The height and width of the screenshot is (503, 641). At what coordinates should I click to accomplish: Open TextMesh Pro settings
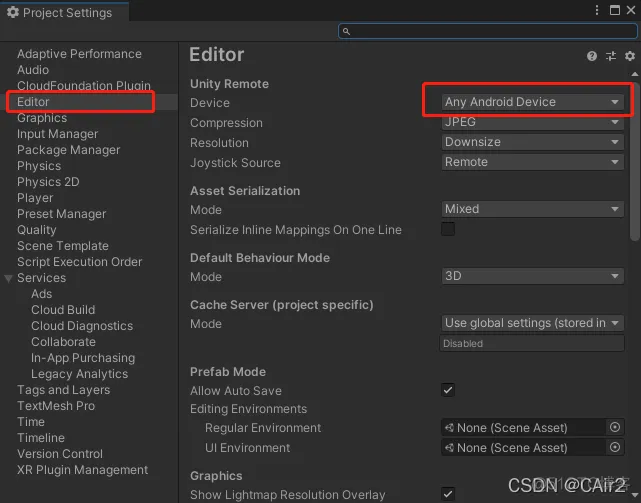[56, 405]
